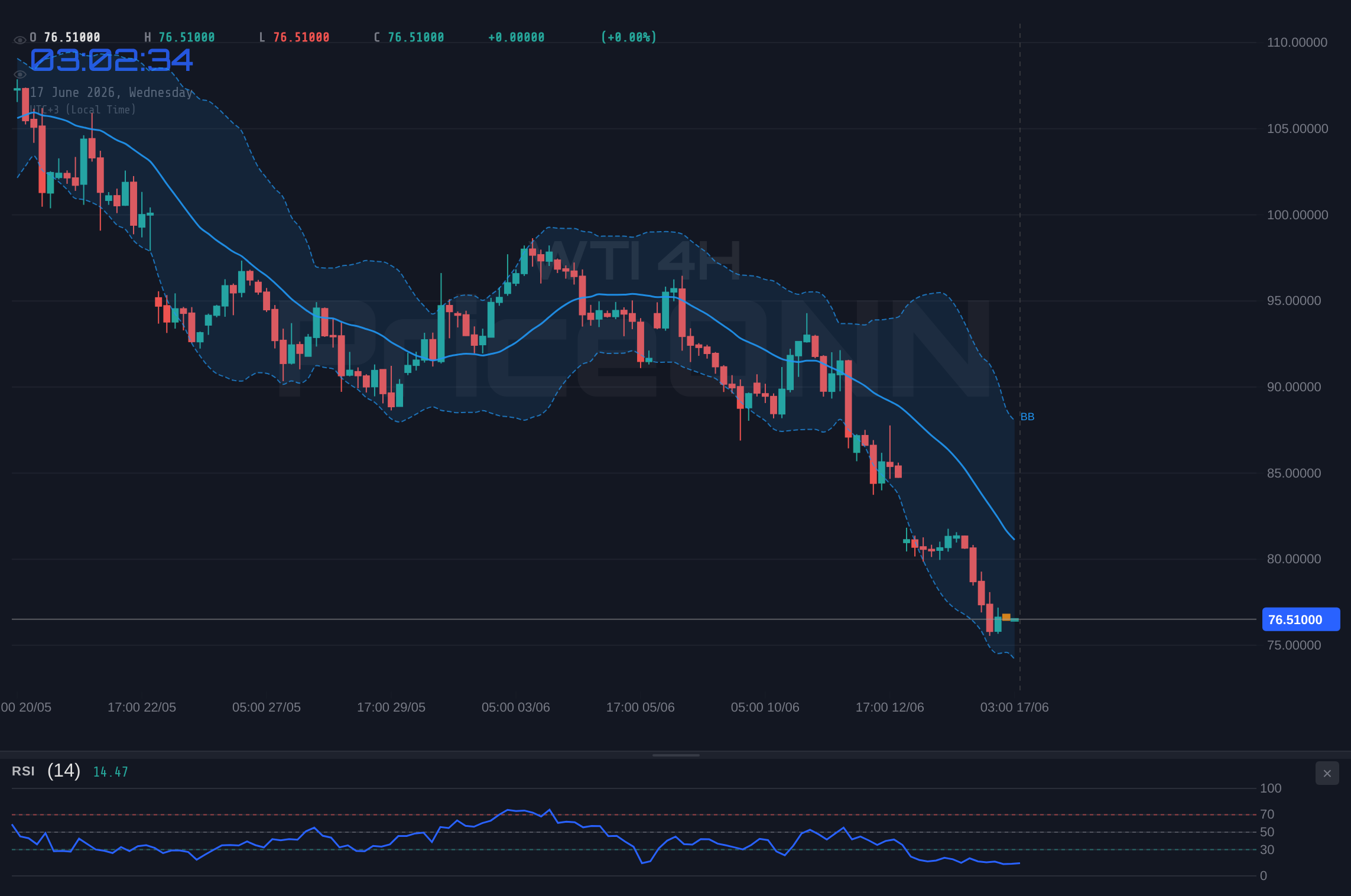Click the 80.00000 price axis label
Screen dimensions: 1351x896
click(1294, 559)
